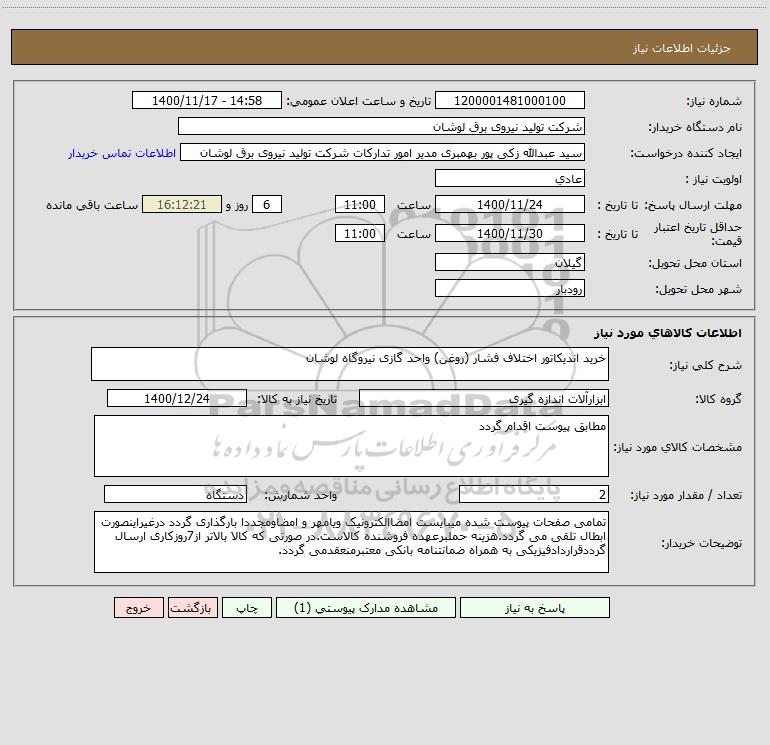The width and height of the screenshot is (770, 745).
Task: Click the buyer notes text area
Action: click(351, 542)
